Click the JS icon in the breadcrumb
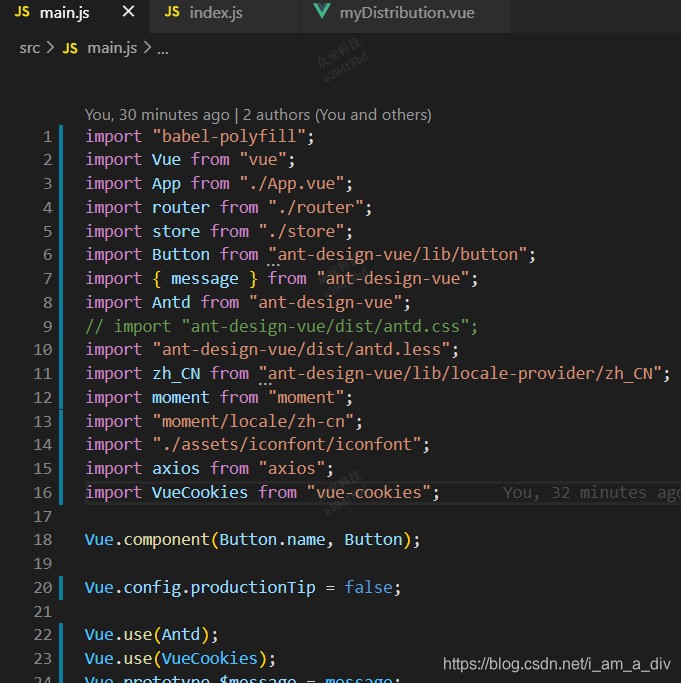681x683 pixels. pos(70,48)
